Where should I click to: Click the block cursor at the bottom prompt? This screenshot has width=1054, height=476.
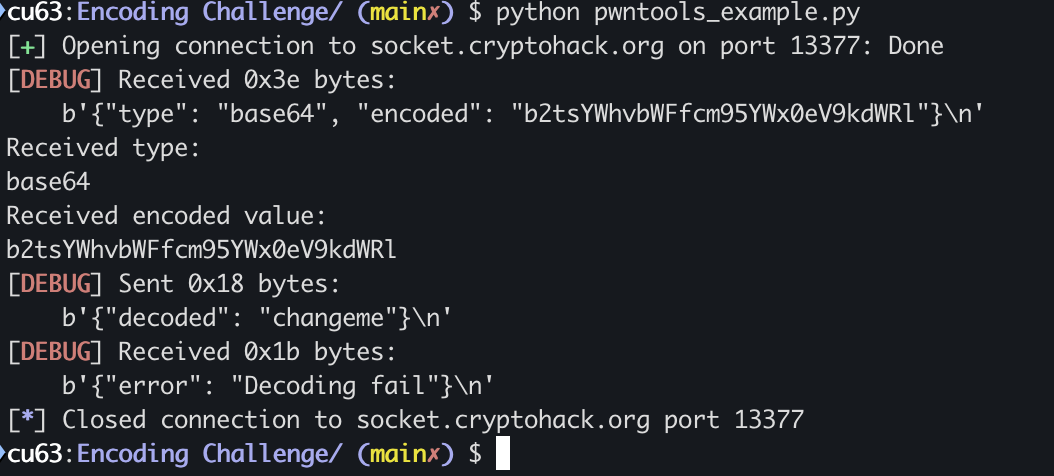[x=503, y=453]
